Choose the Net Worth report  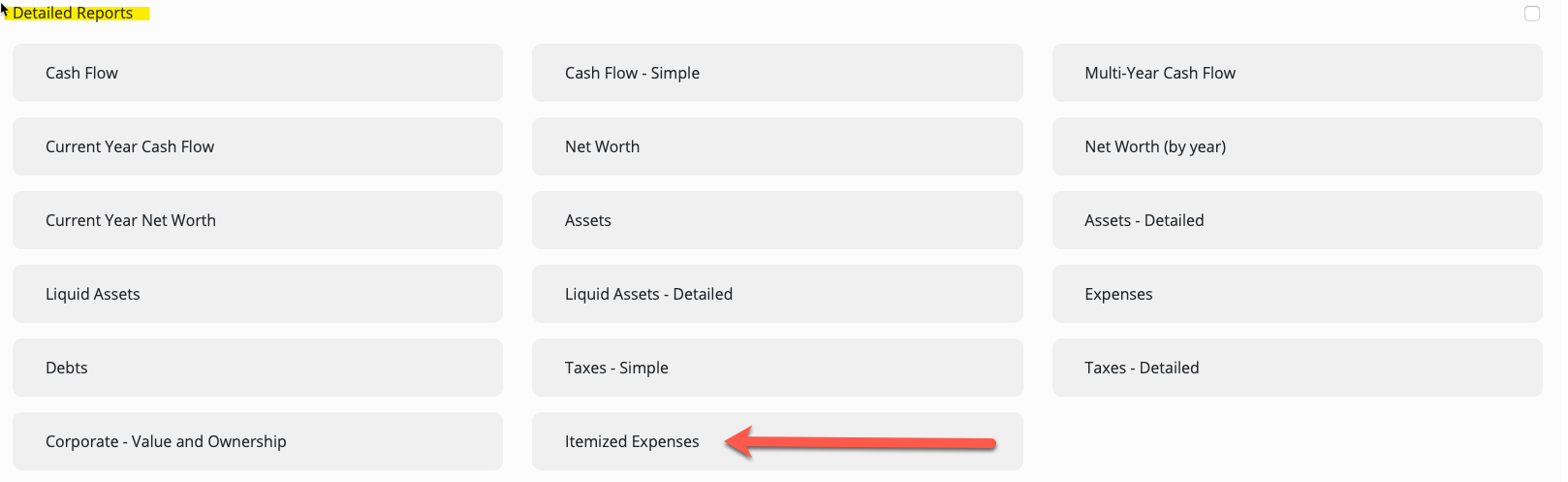click(777, 146)
